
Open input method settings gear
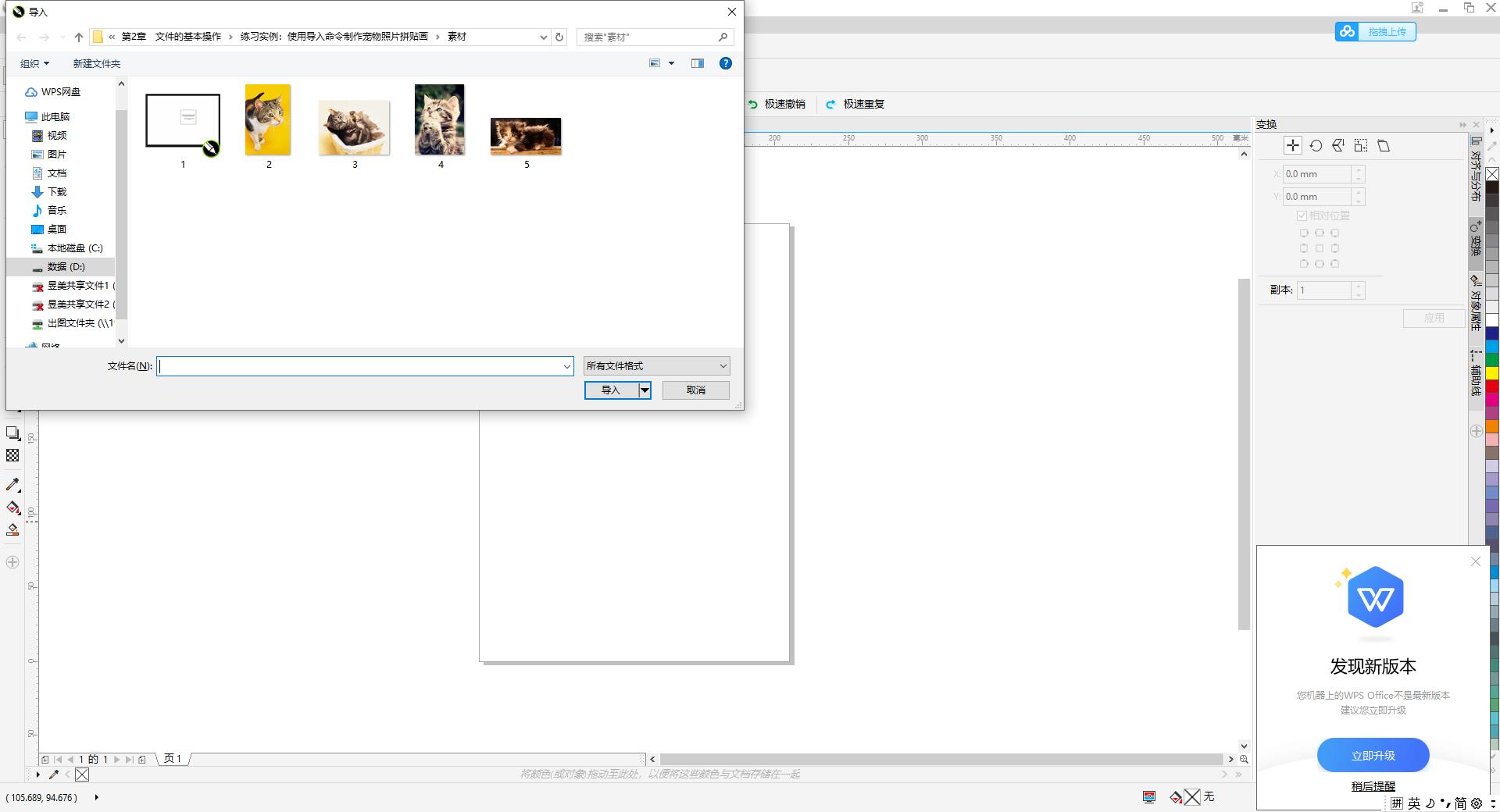pyautogui.click(x=1476, y=803)
